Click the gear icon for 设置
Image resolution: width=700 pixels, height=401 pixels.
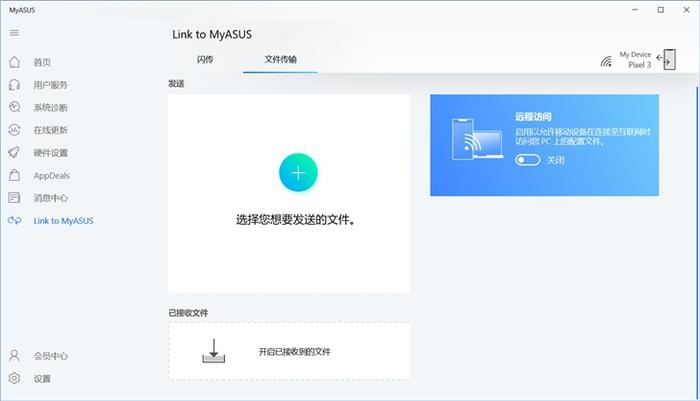pyautogui.click(x=14, y=378)
